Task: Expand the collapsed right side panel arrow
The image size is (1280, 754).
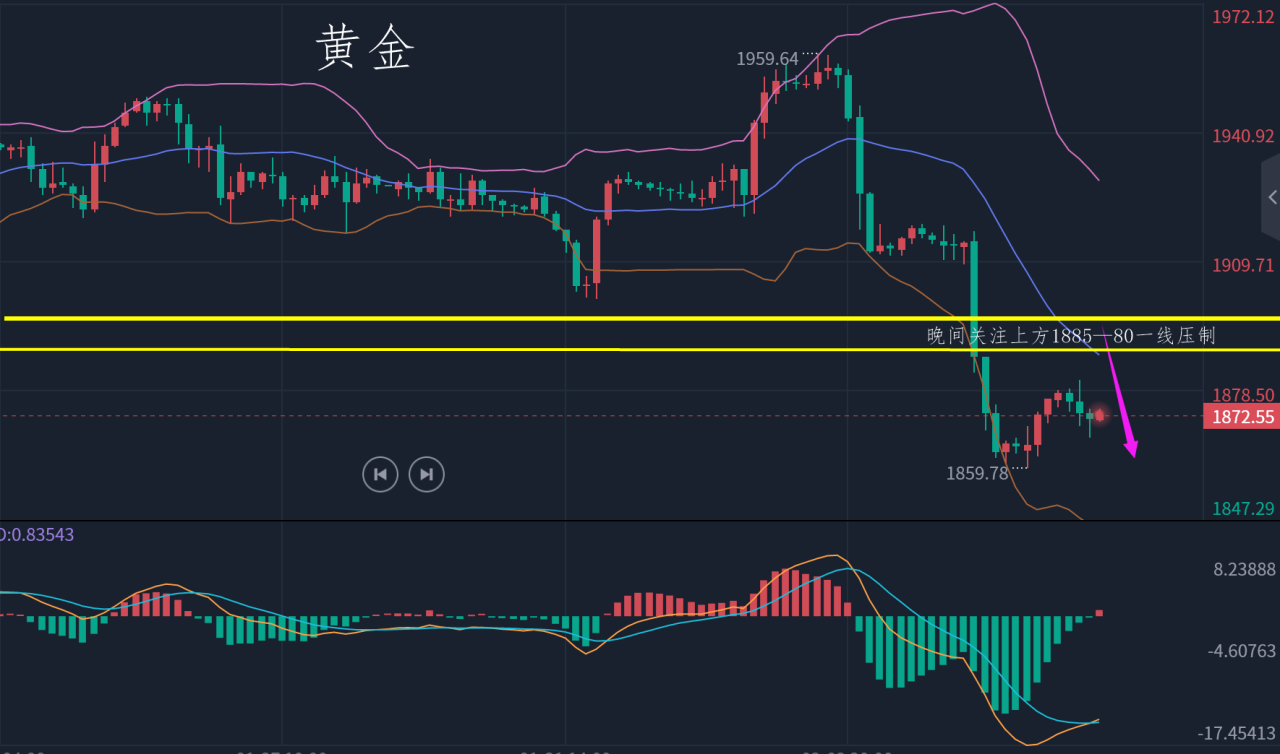Action: click(1271, 197)
